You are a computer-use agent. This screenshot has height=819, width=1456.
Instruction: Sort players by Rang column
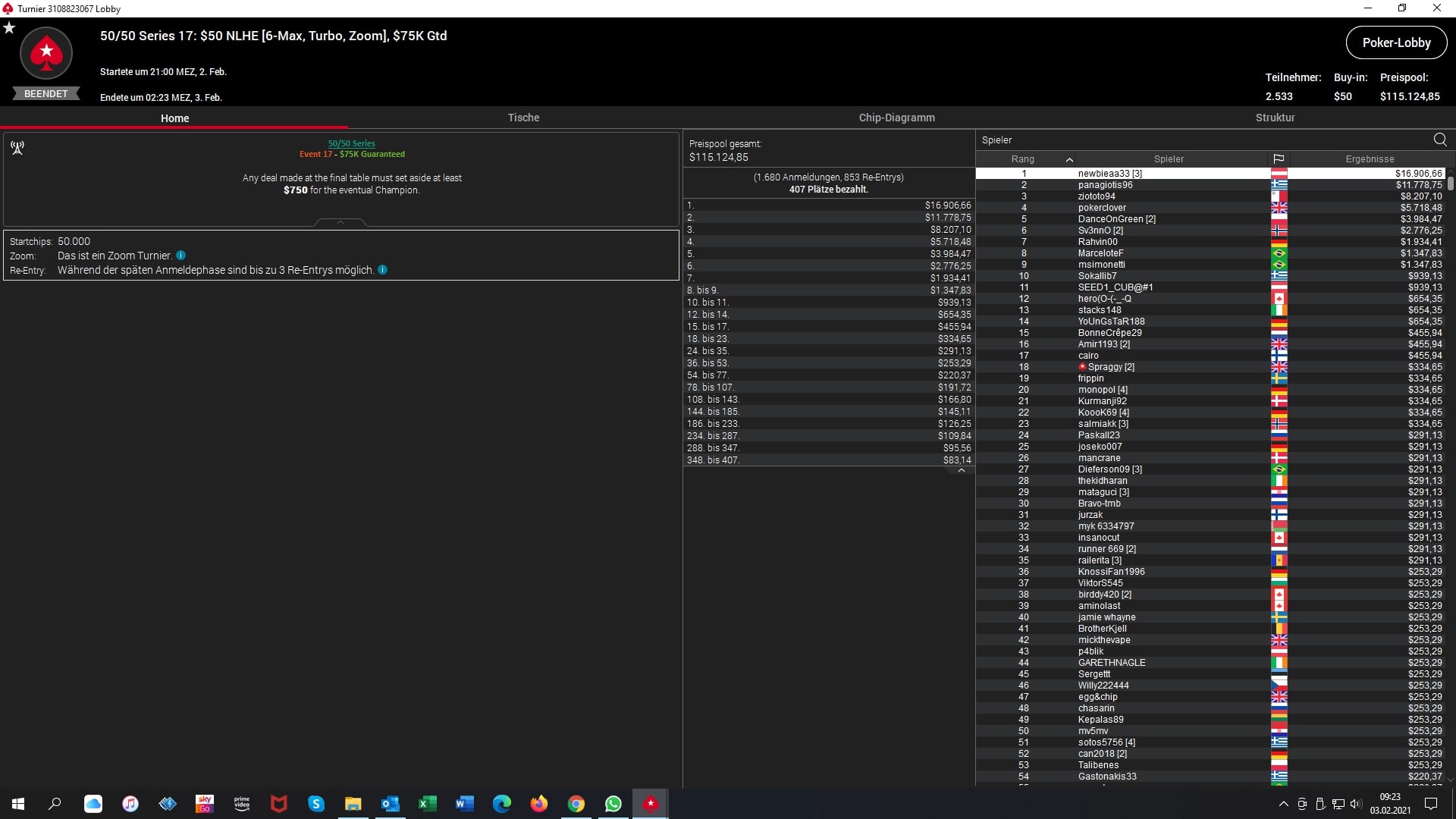coord(1022,159)
